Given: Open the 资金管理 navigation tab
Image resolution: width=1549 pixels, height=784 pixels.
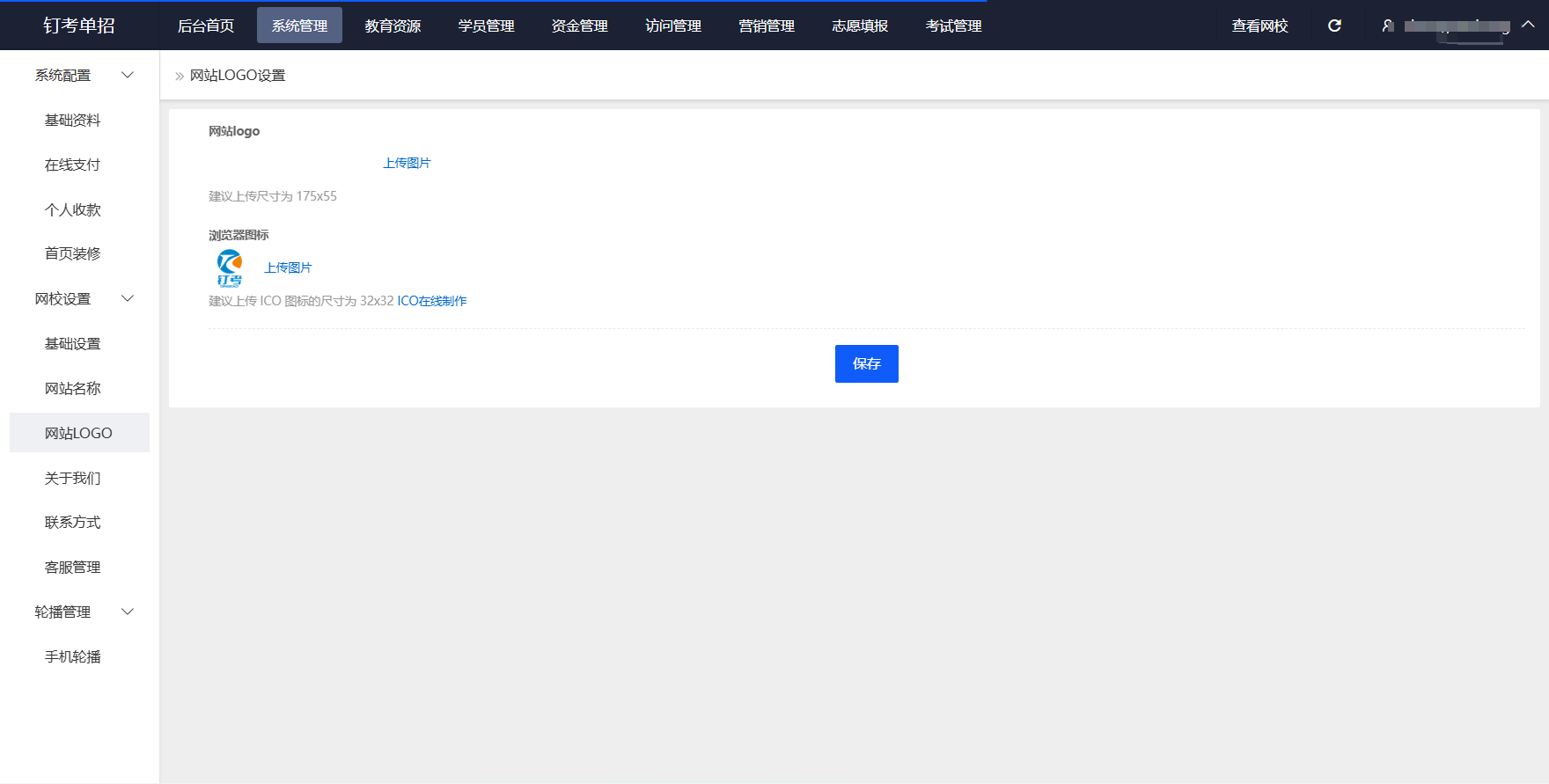Looking at the screenshot, I should click(579, 26).
